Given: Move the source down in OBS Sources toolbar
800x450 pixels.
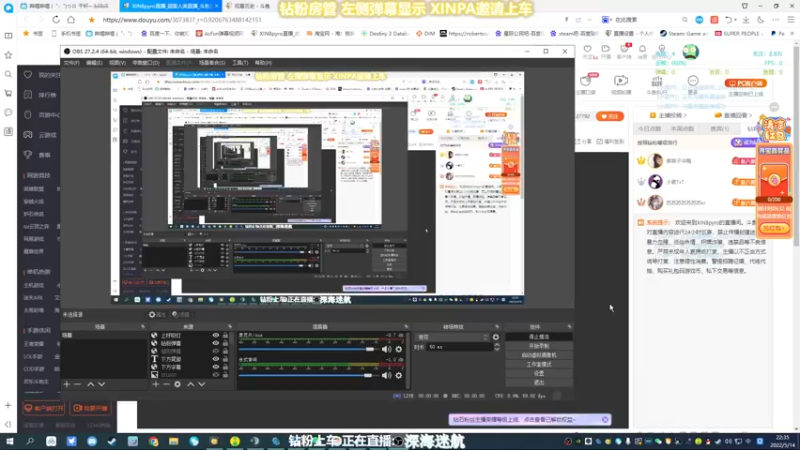Looking at the screenshot, I should point(202,384).
